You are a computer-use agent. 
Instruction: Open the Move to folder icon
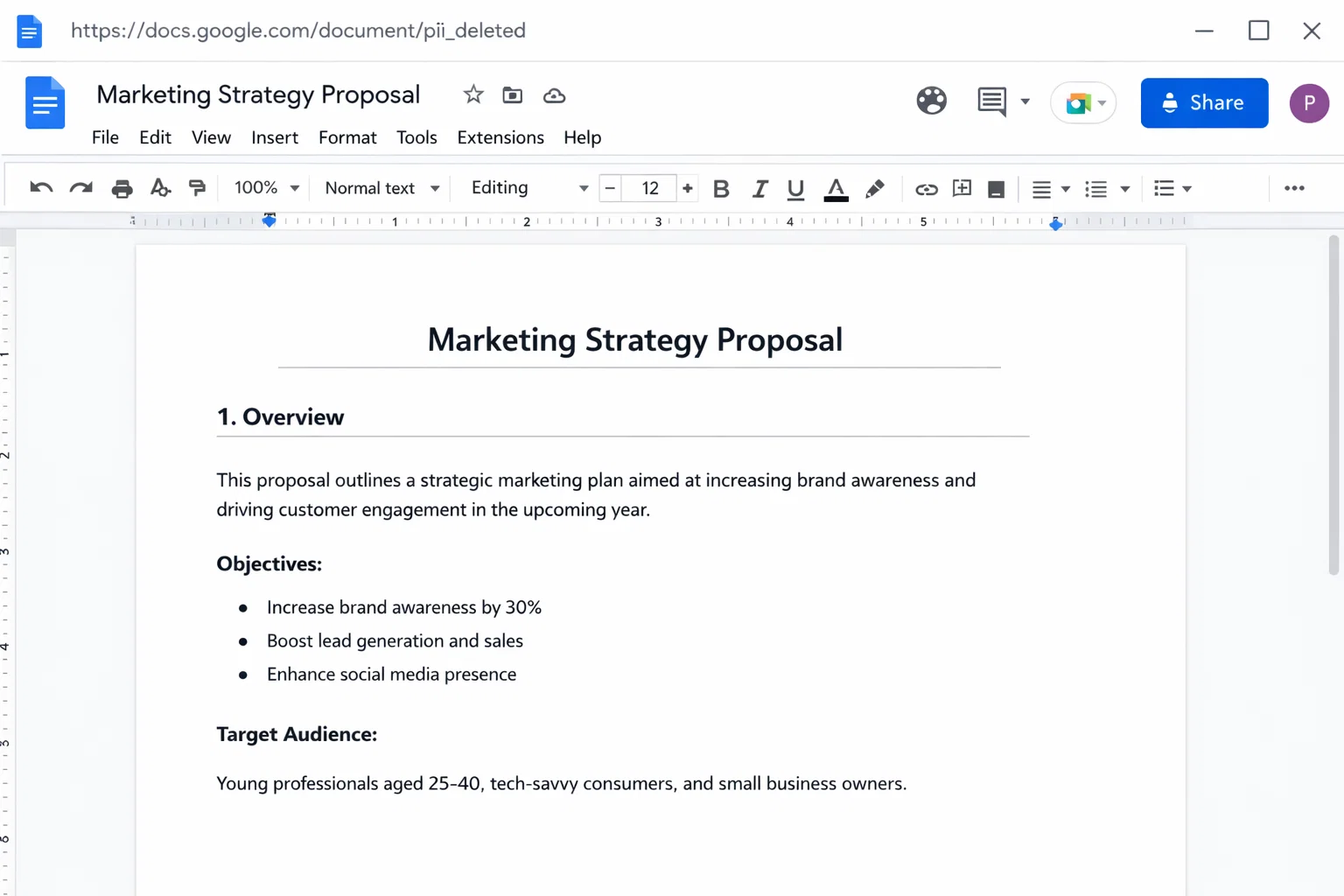tap(513, 95)
